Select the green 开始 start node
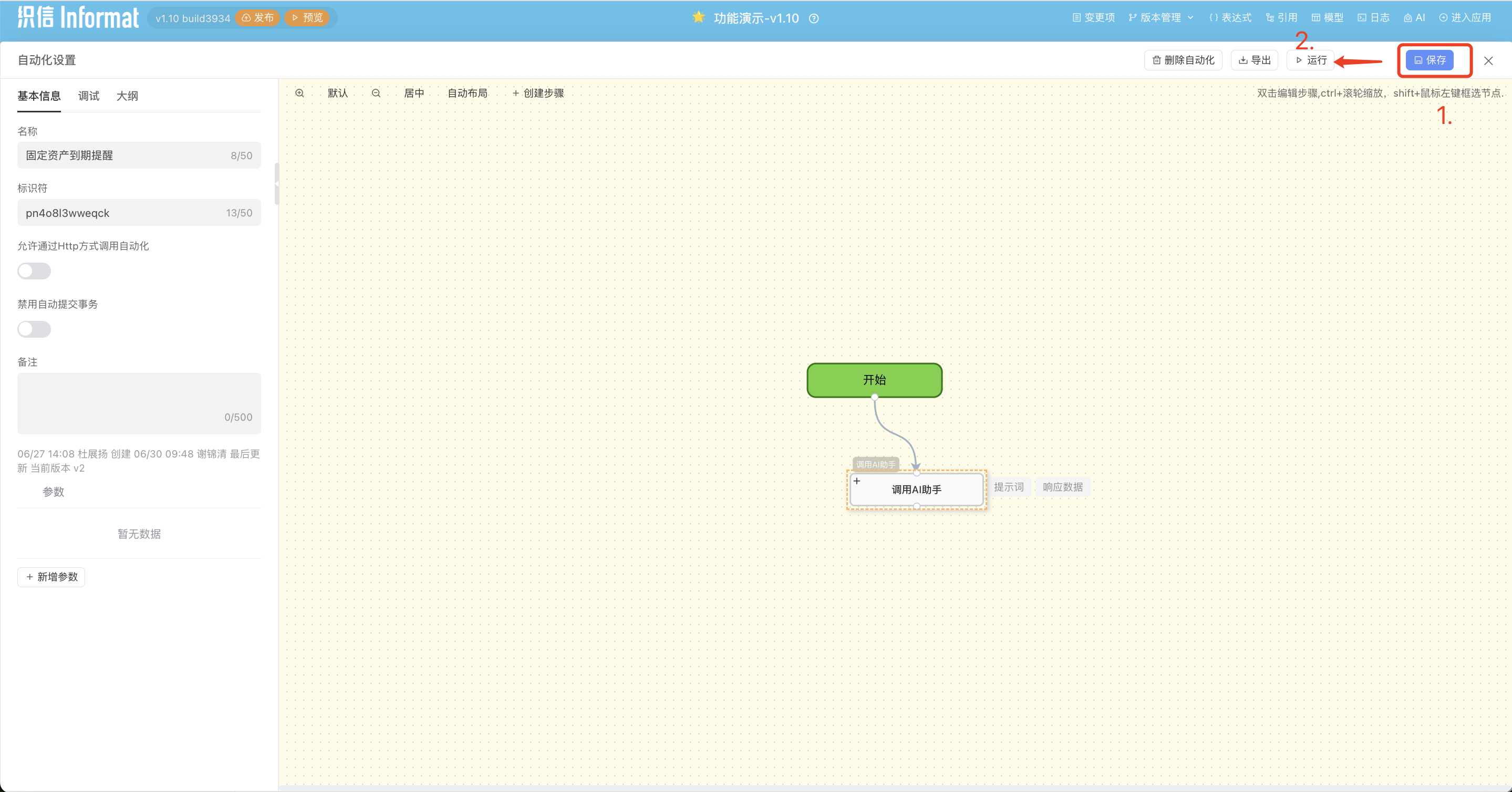1512x792 pixels. [874, 380]
